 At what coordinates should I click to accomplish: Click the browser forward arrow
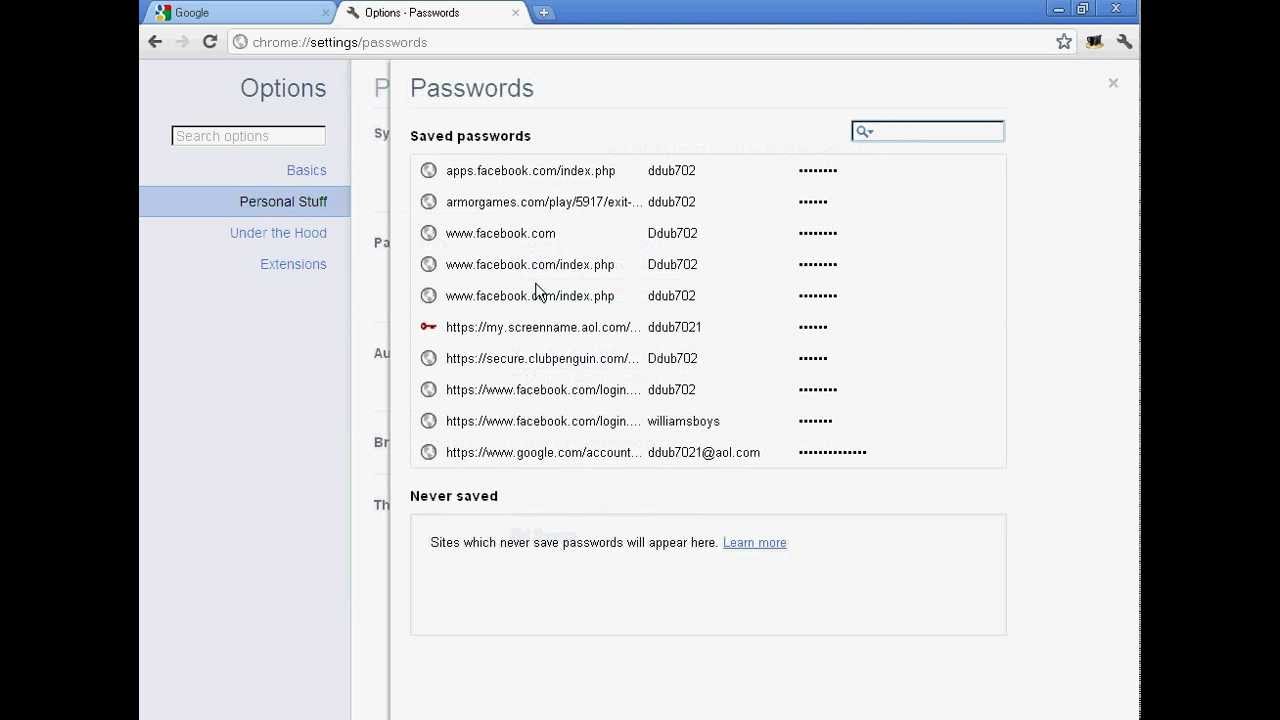click(x=182, y=42)
